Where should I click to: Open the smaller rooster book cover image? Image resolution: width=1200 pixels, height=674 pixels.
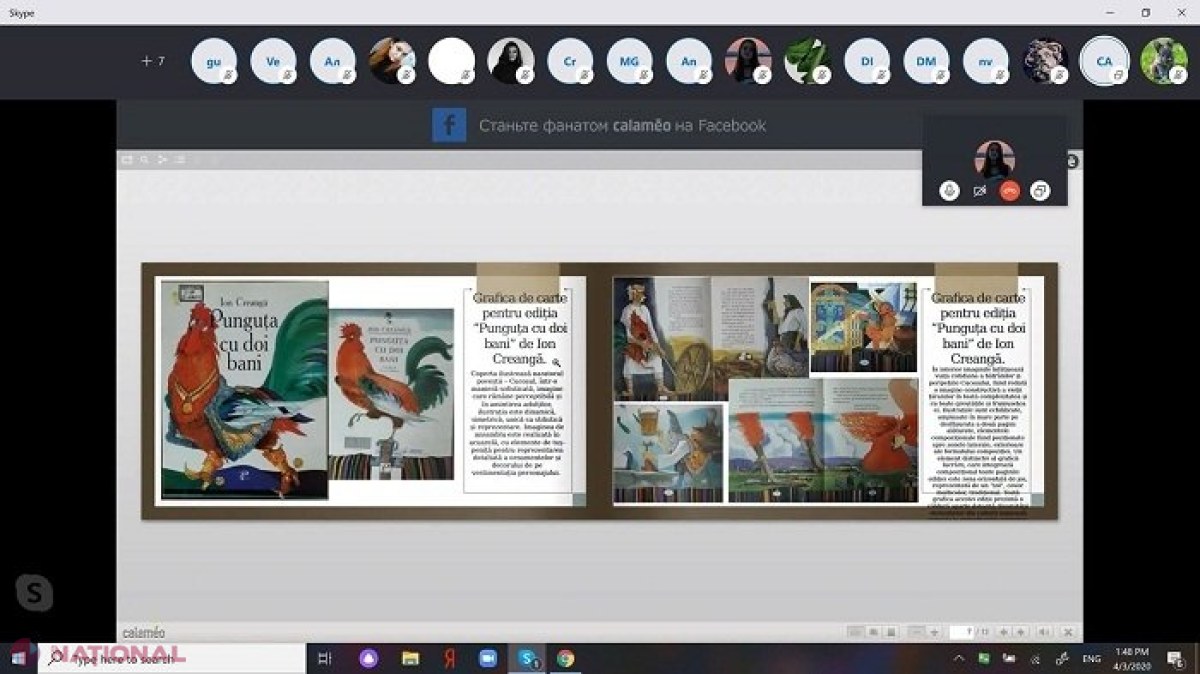(392, 394)
